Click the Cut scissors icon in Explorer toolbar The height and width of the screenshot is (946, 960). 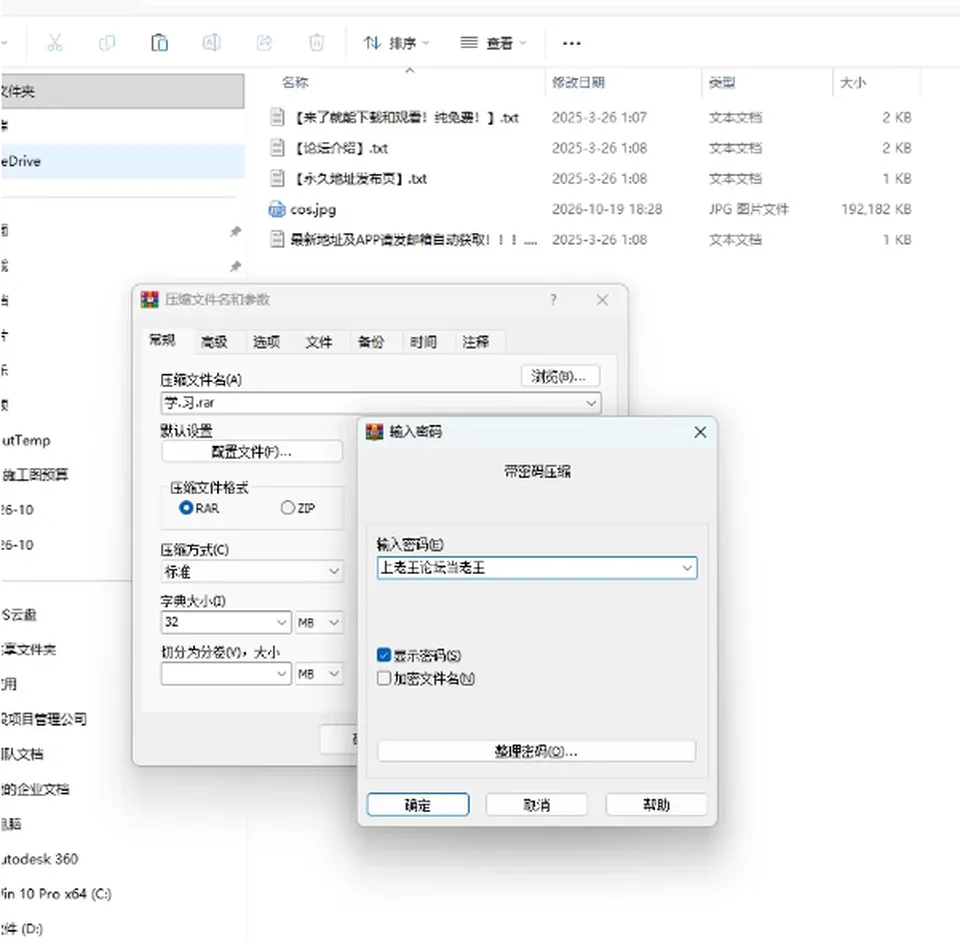click(55, 43)
